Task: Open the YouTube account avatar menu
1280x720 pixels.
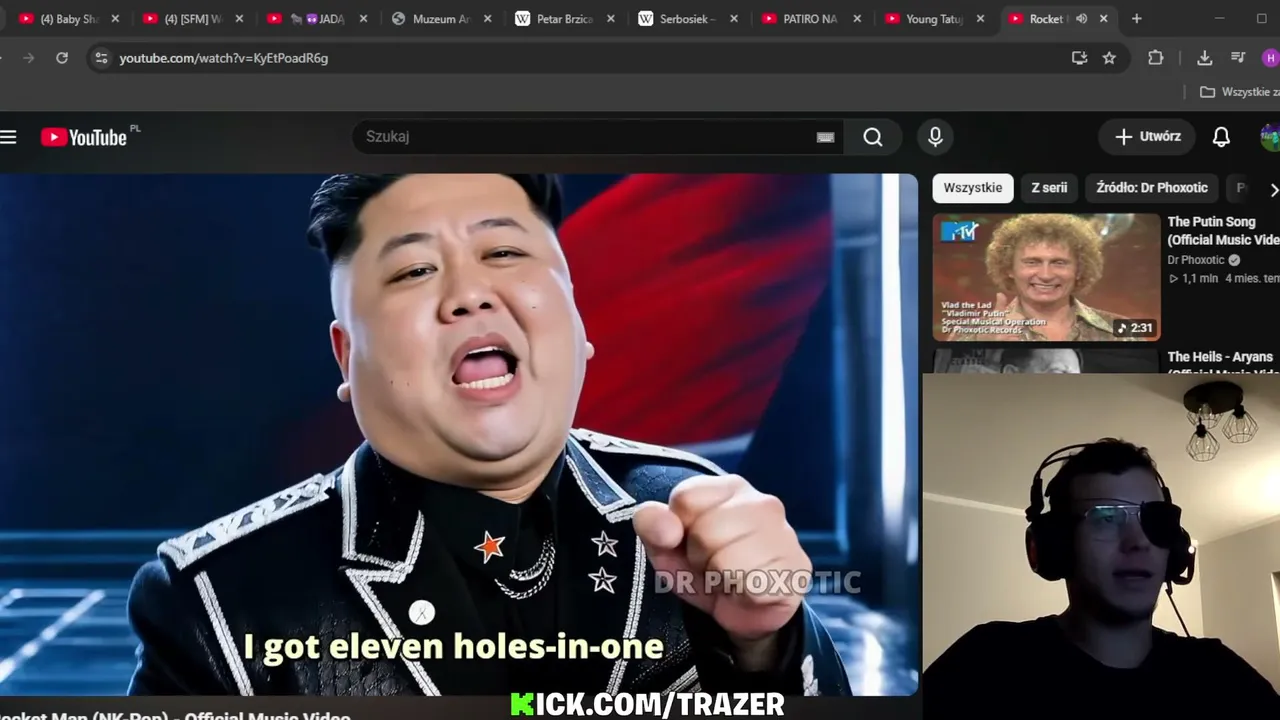Action: click(x=1270, y=137)
